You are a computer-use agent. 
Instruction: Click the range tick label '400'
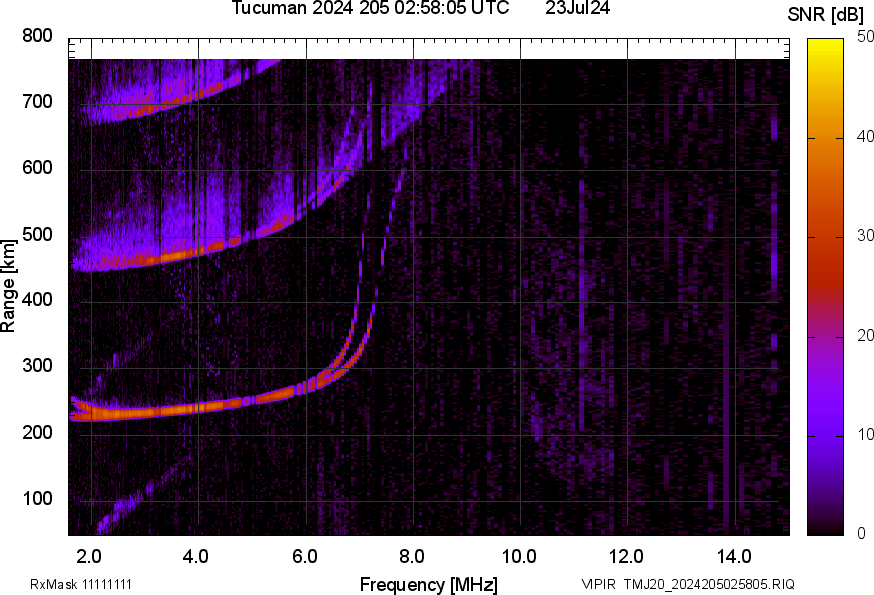[37, 300]
